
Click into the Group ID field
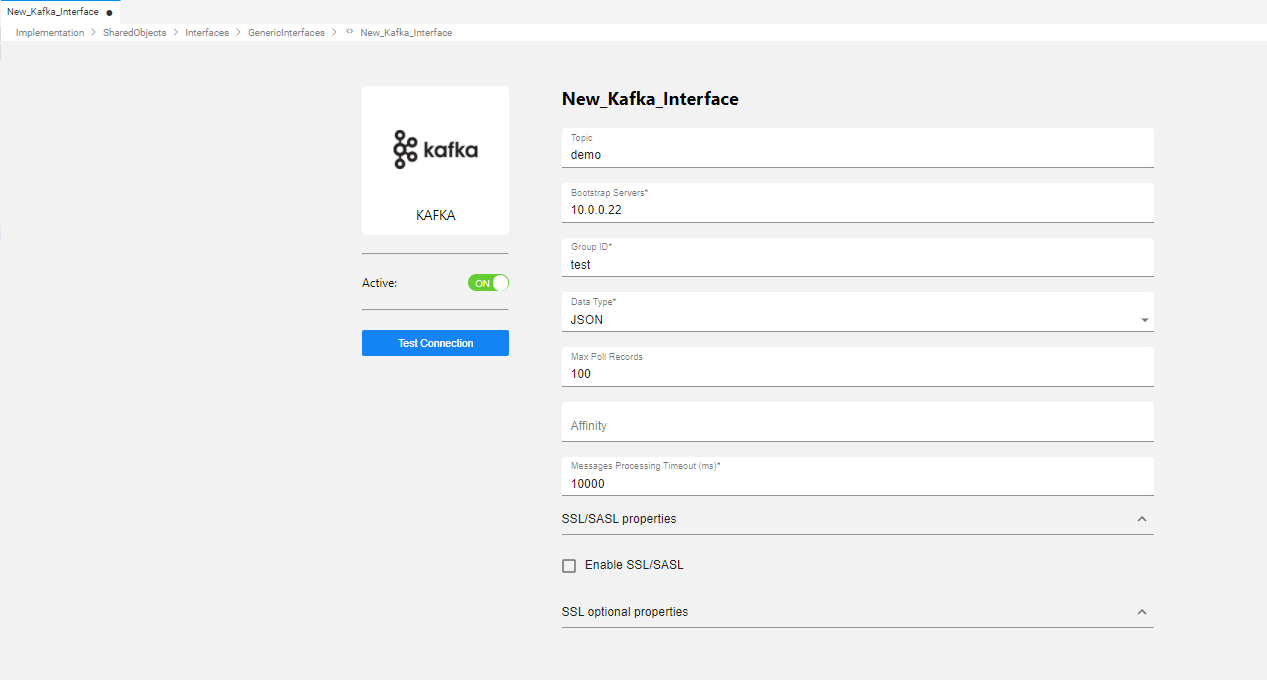pyautogui.click(x=857, y=265)
